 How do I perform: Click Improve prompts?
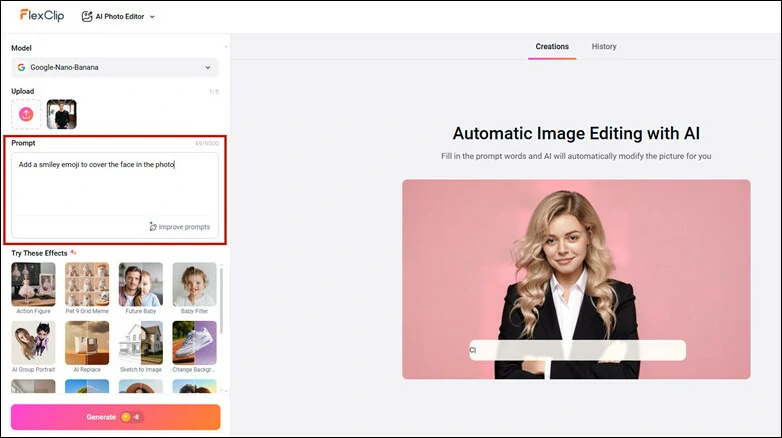coord(180,227)
